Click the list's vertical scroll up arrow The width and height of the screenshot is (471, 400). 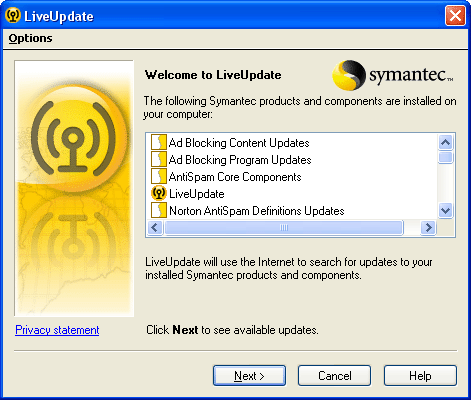(x=445, y=143)
